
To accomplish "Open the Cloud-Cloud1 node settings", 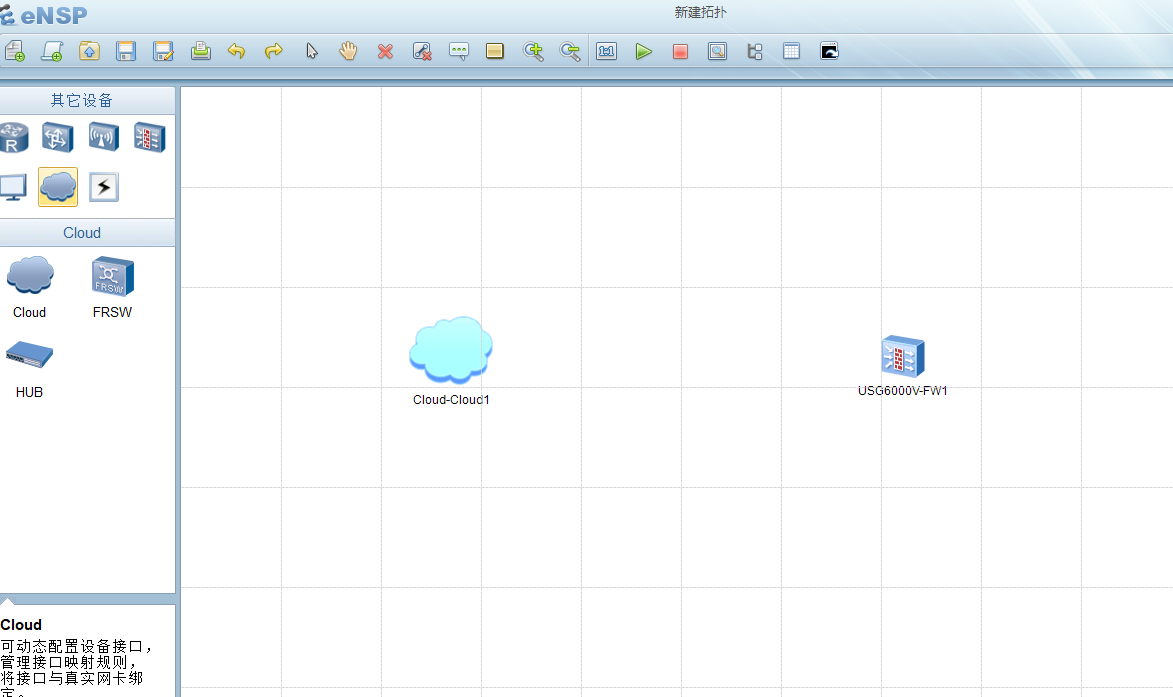I will coord(450,348).
